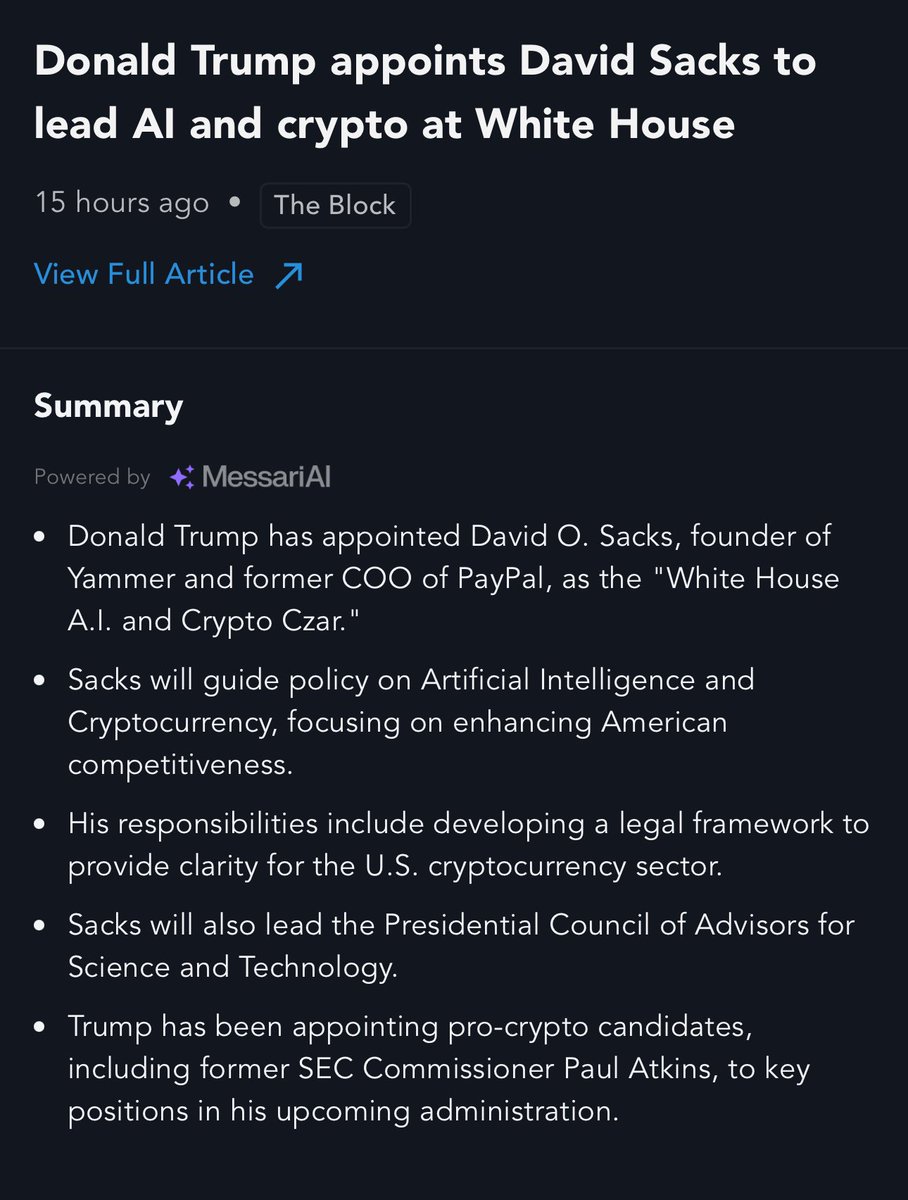Click the dot before Sacks will also lead

click(x=41, y=926)
